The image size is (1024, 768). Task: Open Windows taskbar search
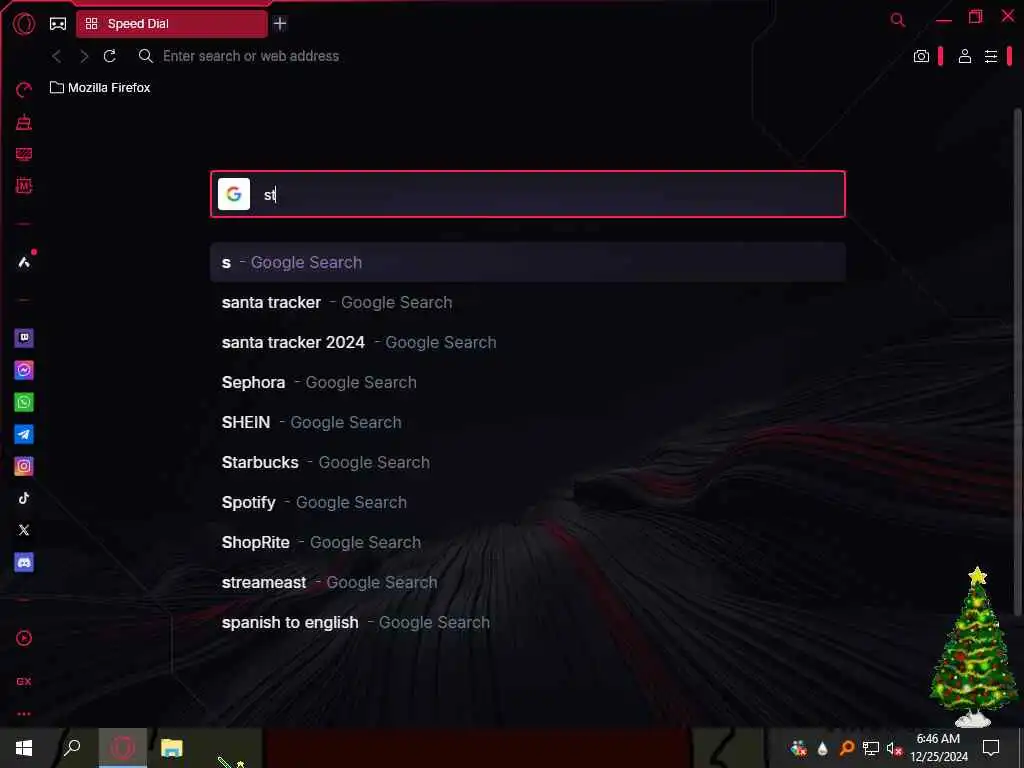[x=72, y=748]
